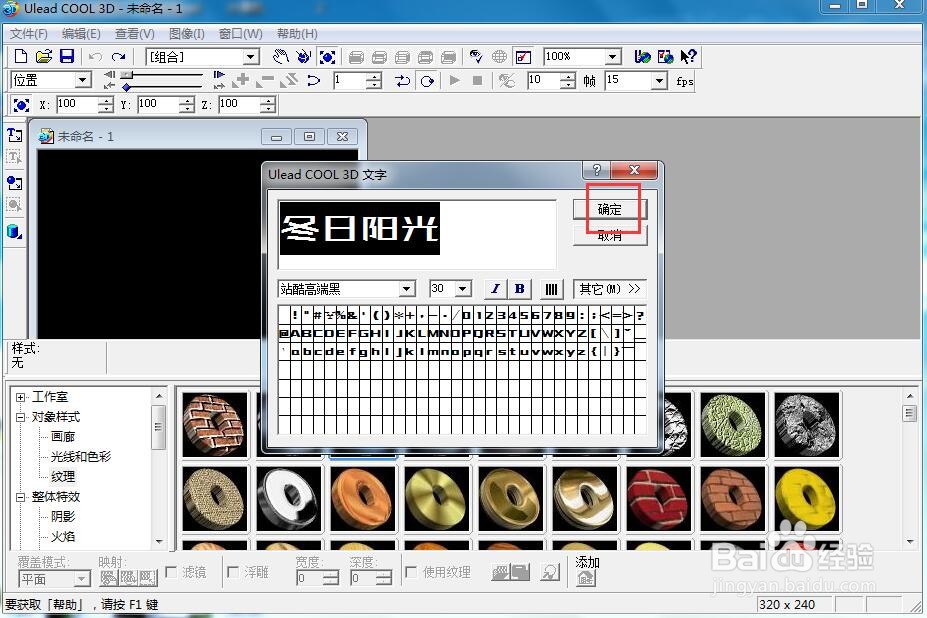Screen dimensions: 927x618
Task: Open the 站酷高端黑 font dropdown
Action: (406, 289)
